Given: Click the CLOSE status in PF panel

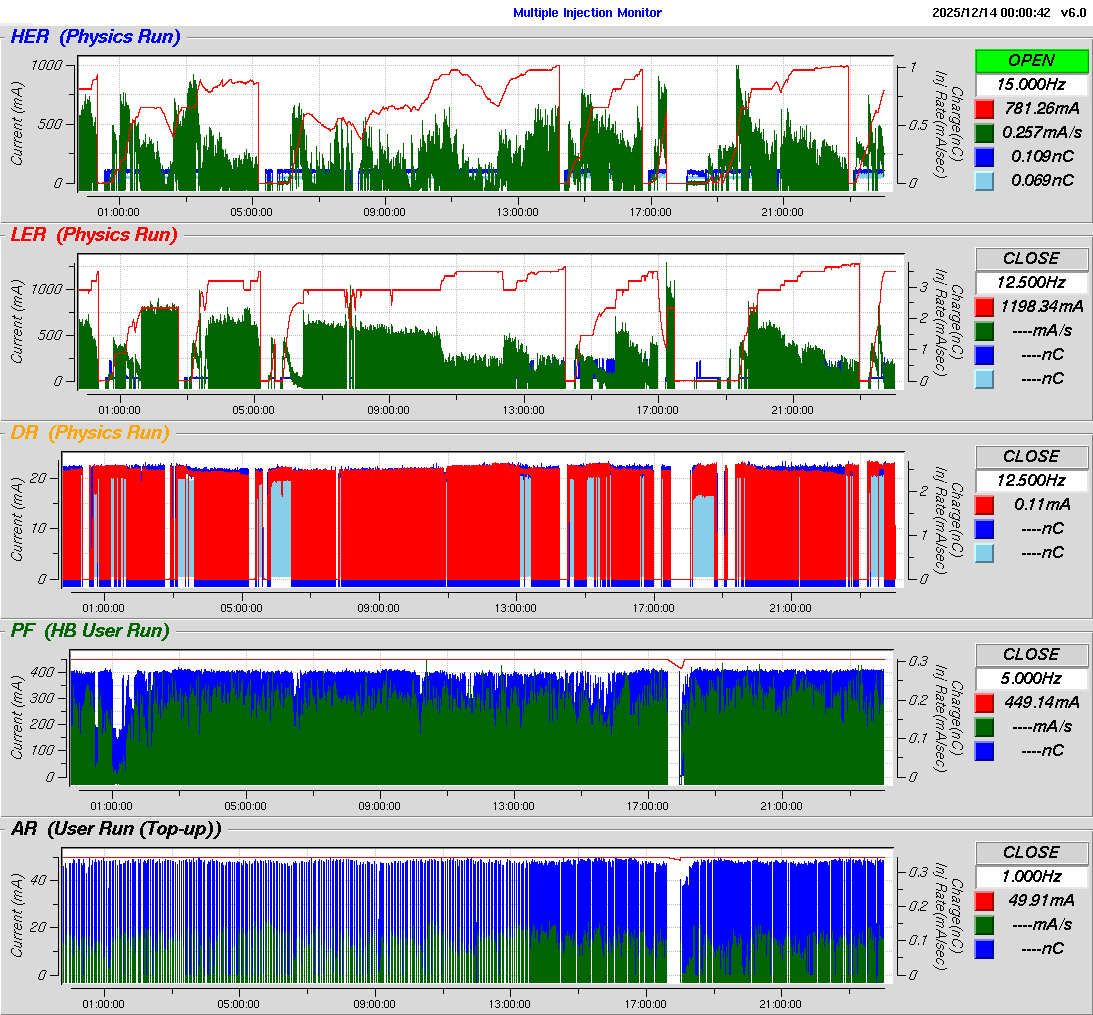Looking at the screenshot, I should (1032, 654).
